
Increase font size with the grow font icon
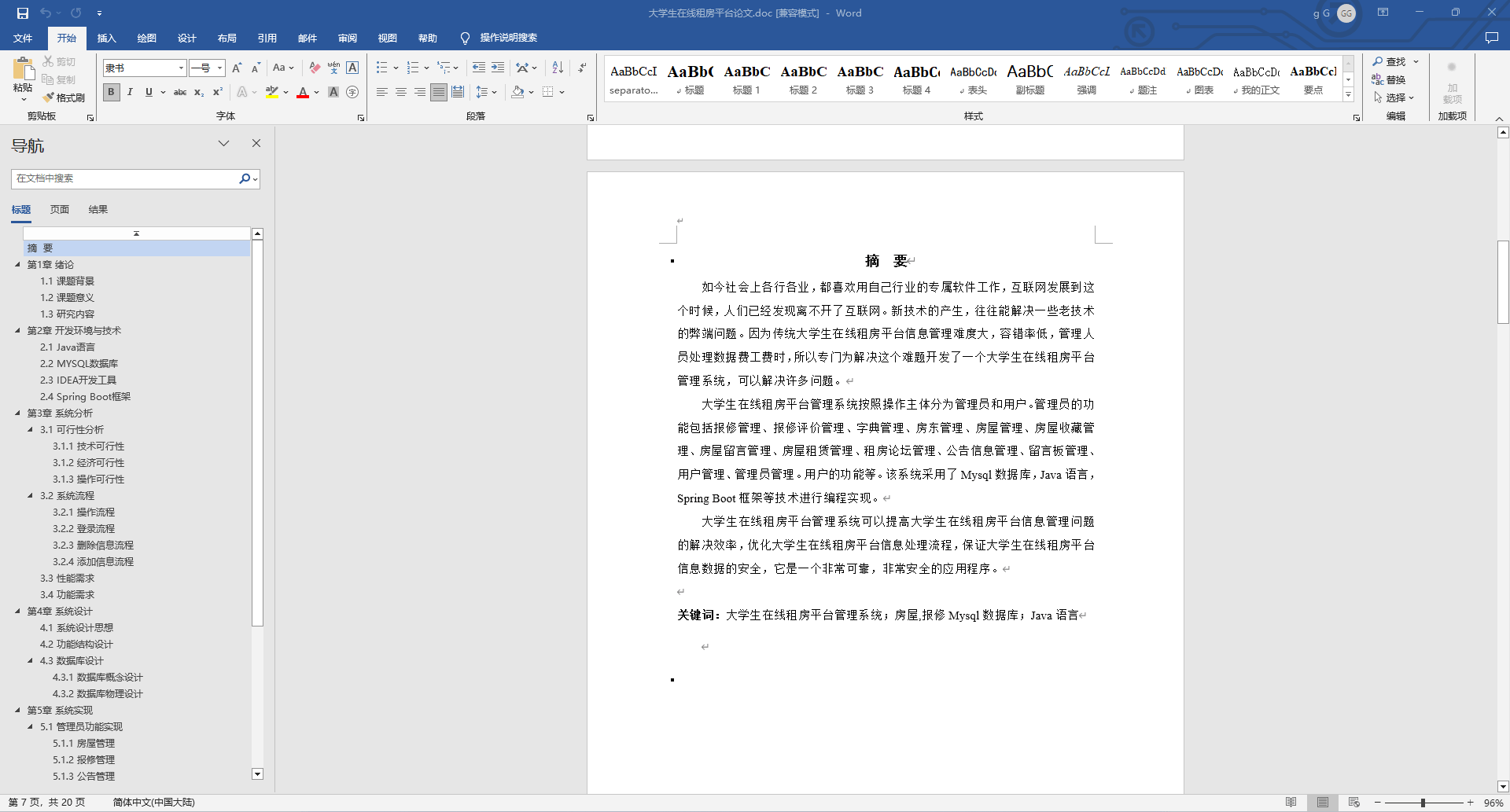(237, 68)
